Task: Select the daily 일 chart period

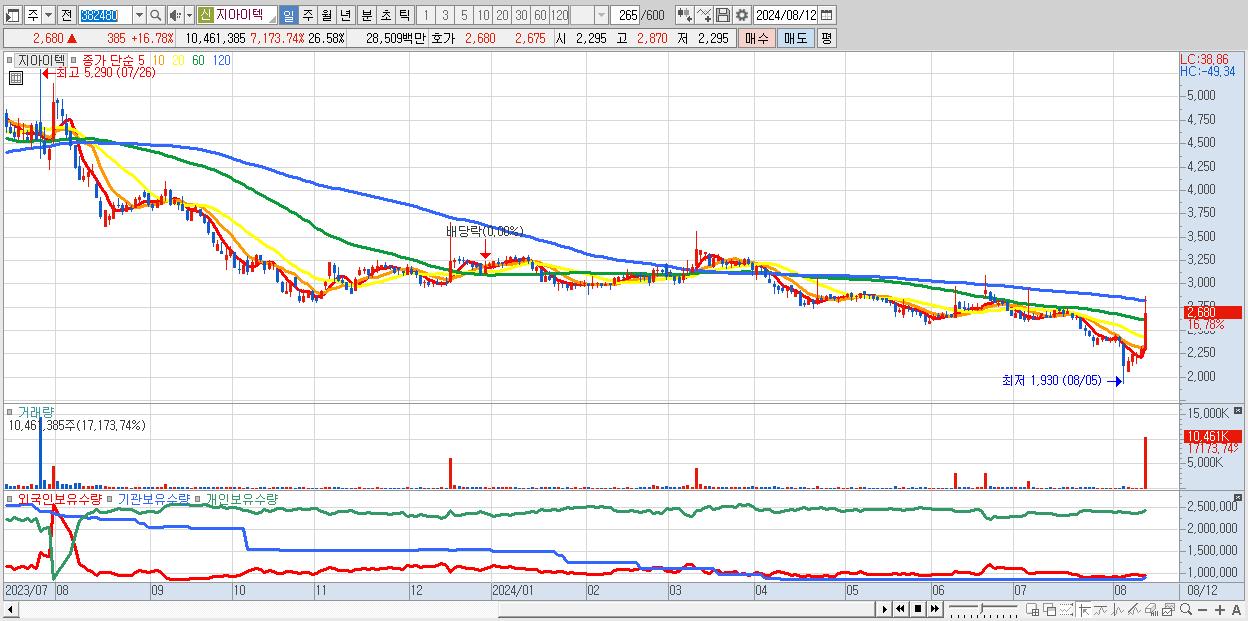Action: [288, 15]
